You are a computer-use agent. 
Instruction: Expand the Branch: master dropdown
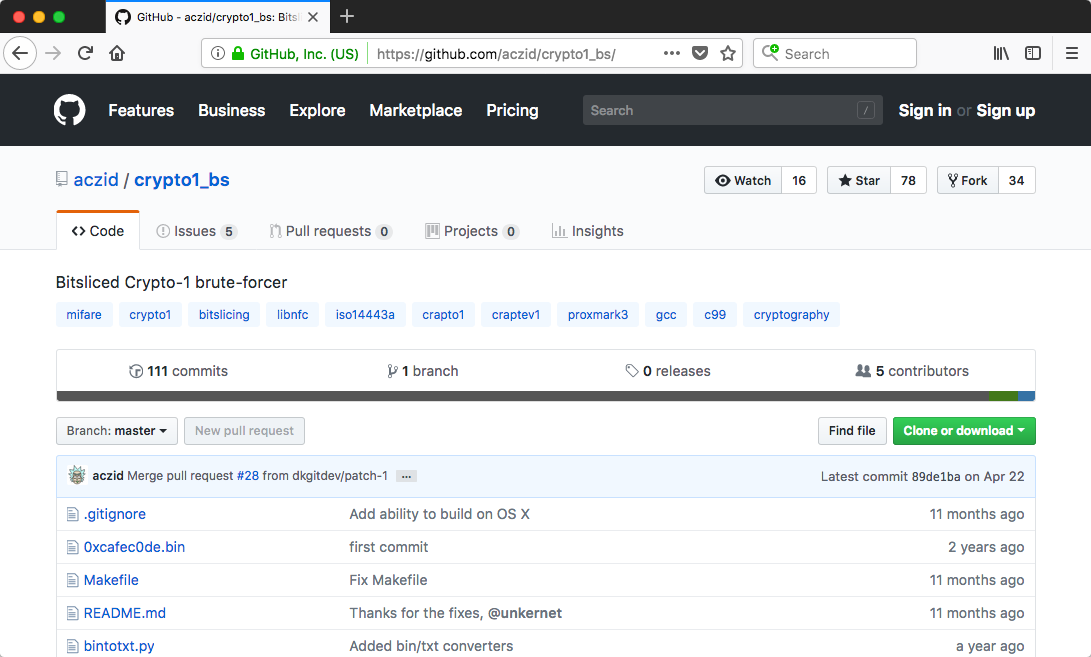tap(117, 431)
